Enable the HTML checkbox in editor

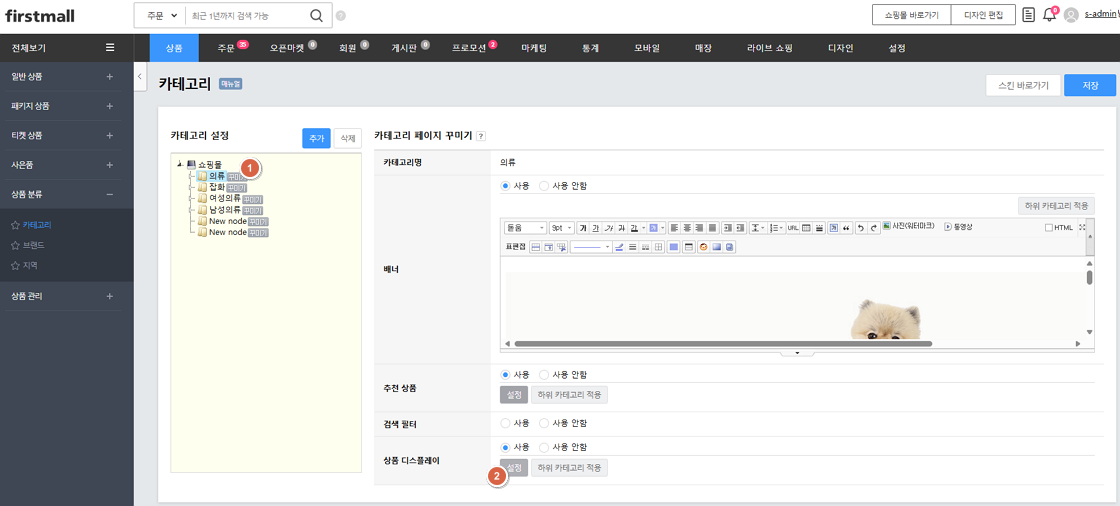pyautogui.click(x=1049, y=228)
